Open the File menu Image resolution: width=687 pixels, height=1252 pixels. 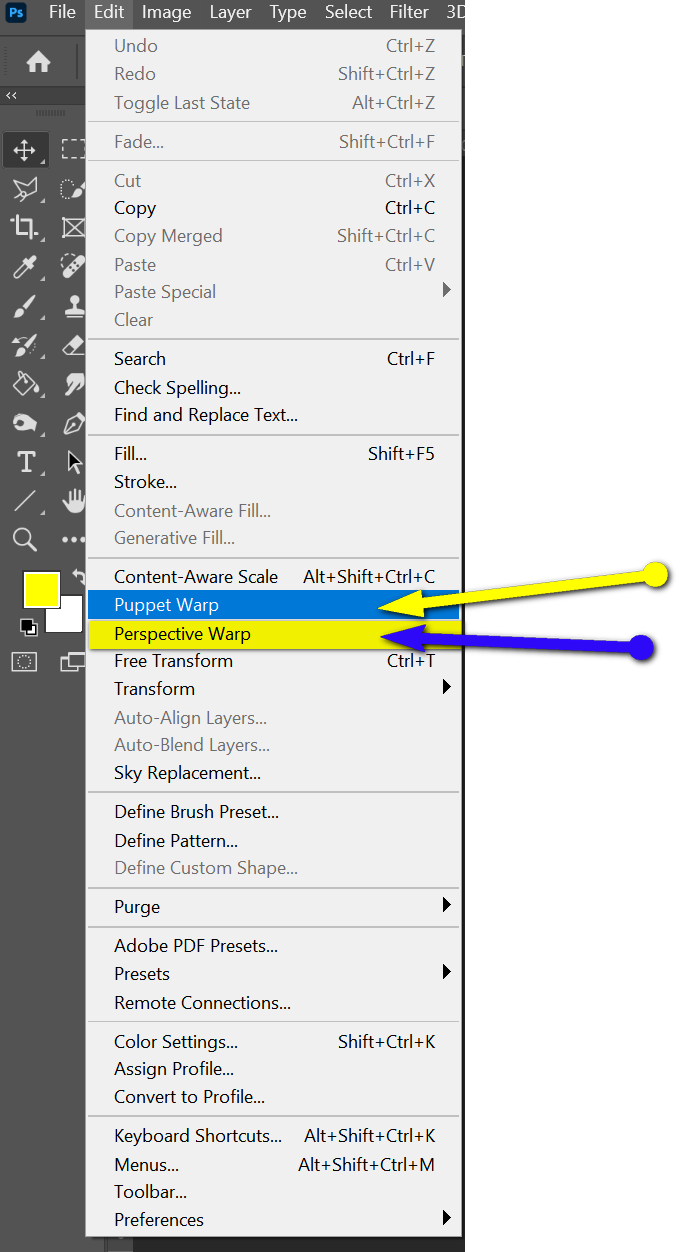62,12
